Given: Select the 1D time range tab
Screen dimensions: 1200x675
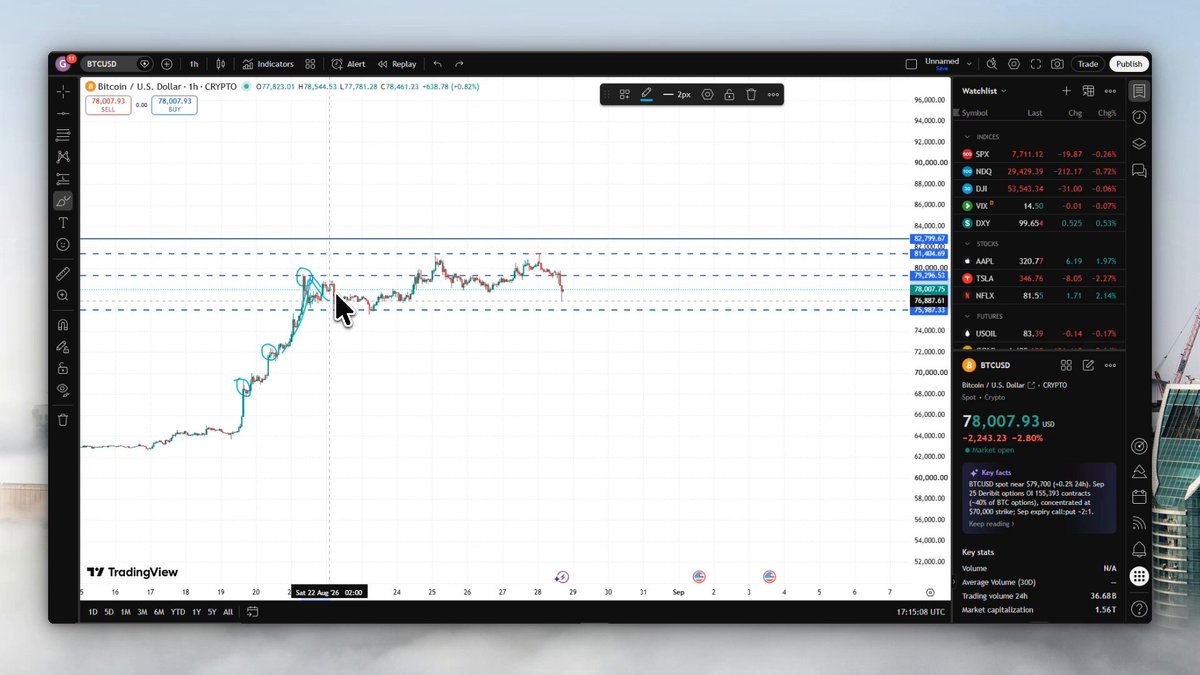Looking at the screenshot, I should [93, 612].
